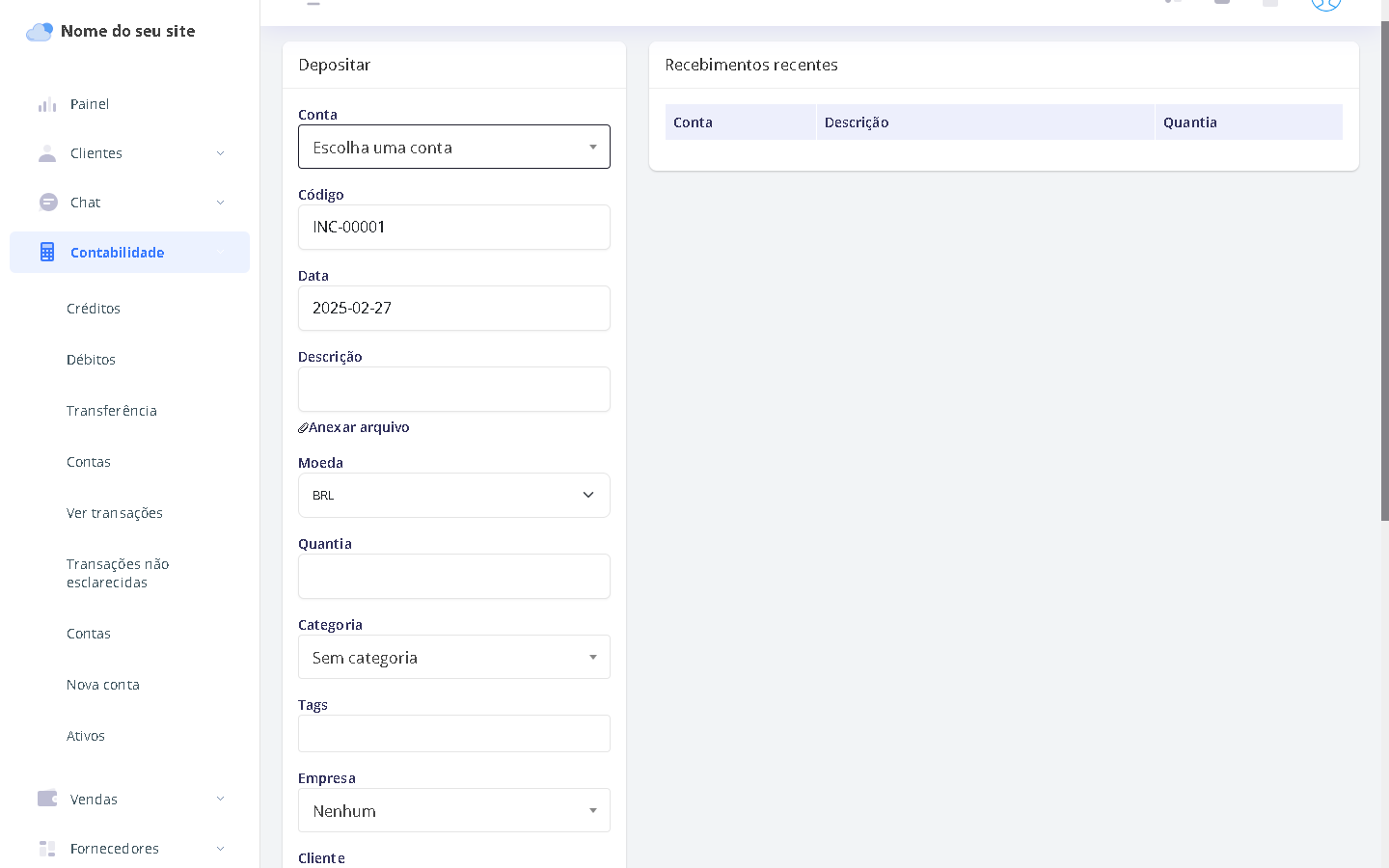Expand the Vendas submenu chevron

click(x=220, y=799)
